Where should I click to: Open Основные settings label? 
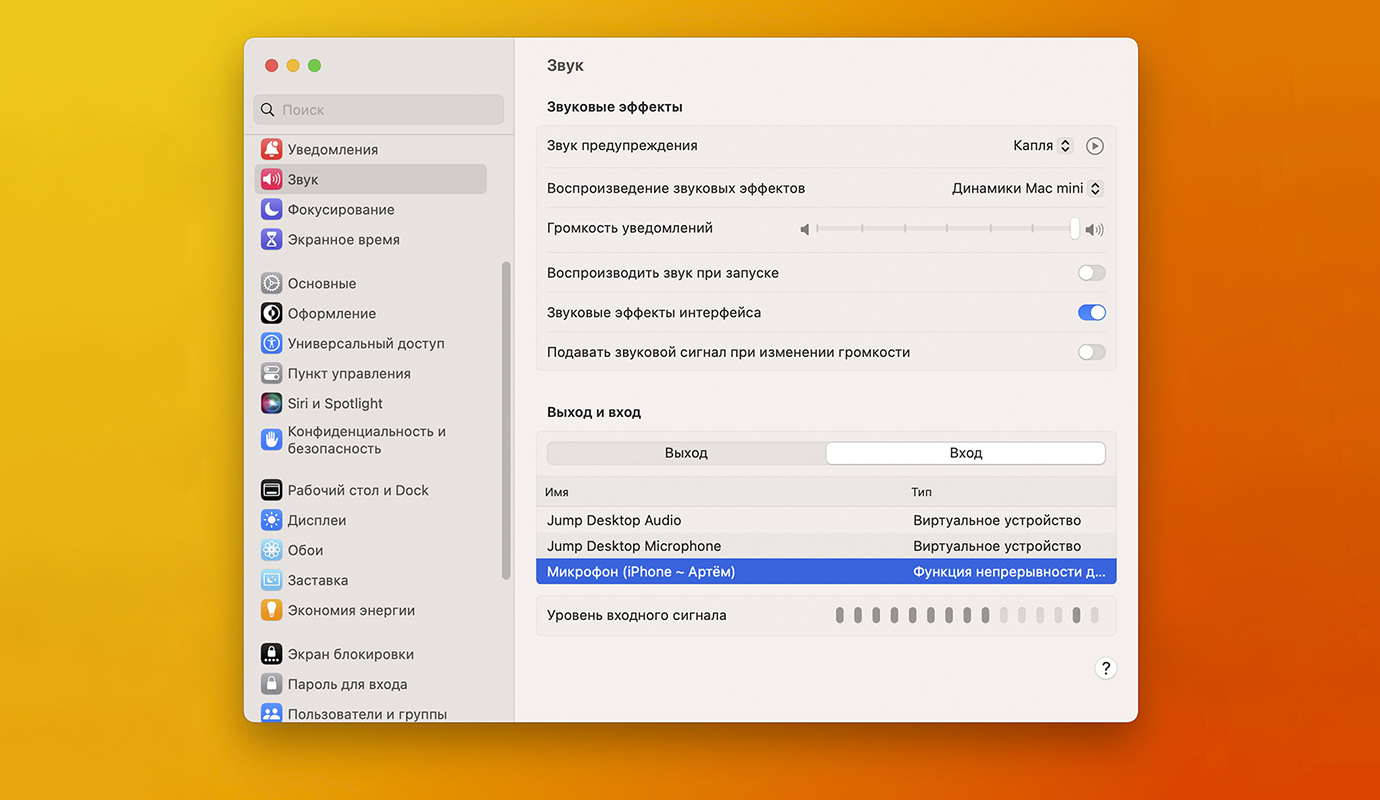click(x=322, y=283)
